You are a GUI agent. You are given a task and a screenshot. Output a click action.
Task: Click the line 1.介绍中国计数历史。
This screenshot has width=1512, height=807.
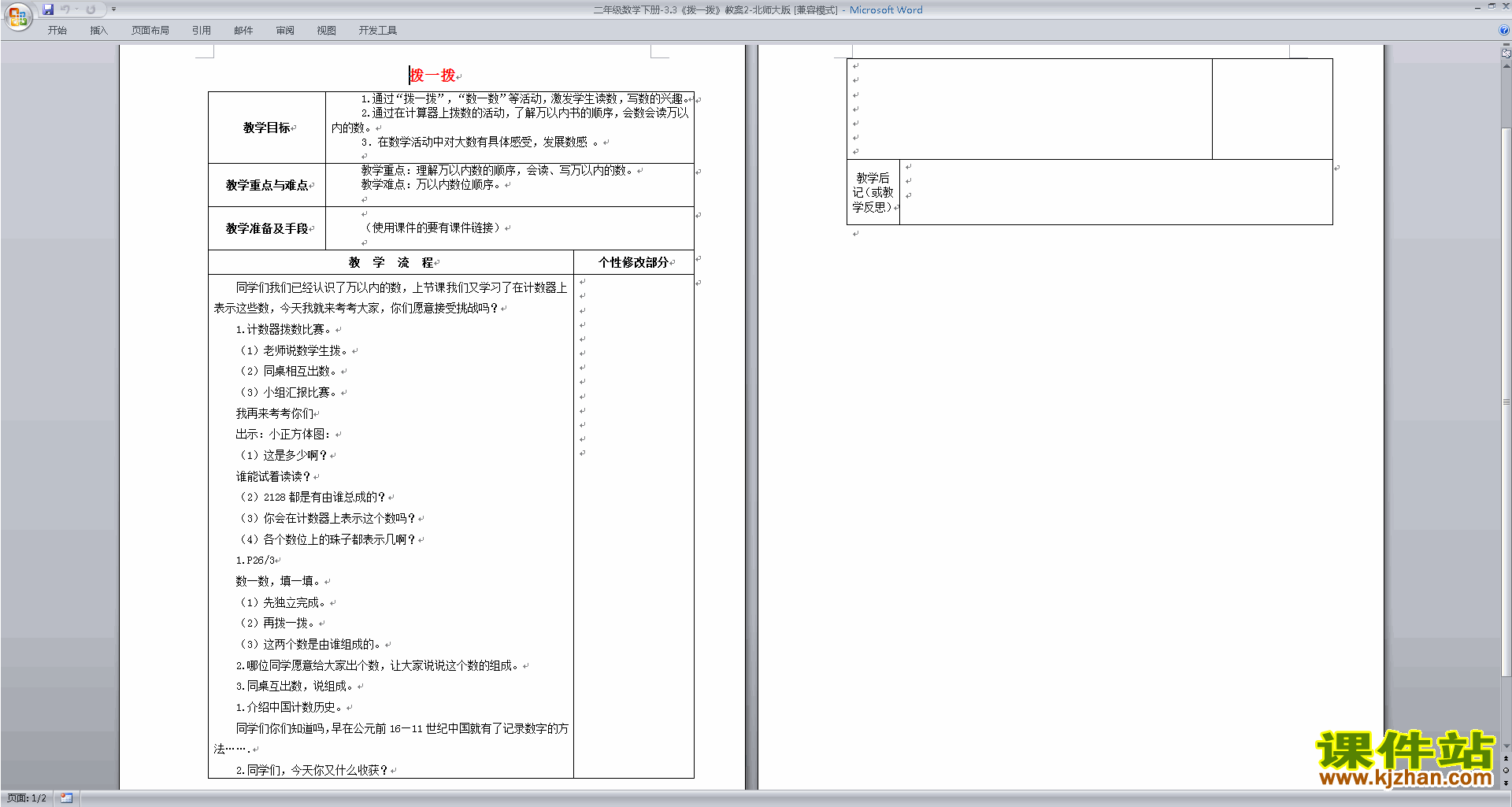[289, 707]
